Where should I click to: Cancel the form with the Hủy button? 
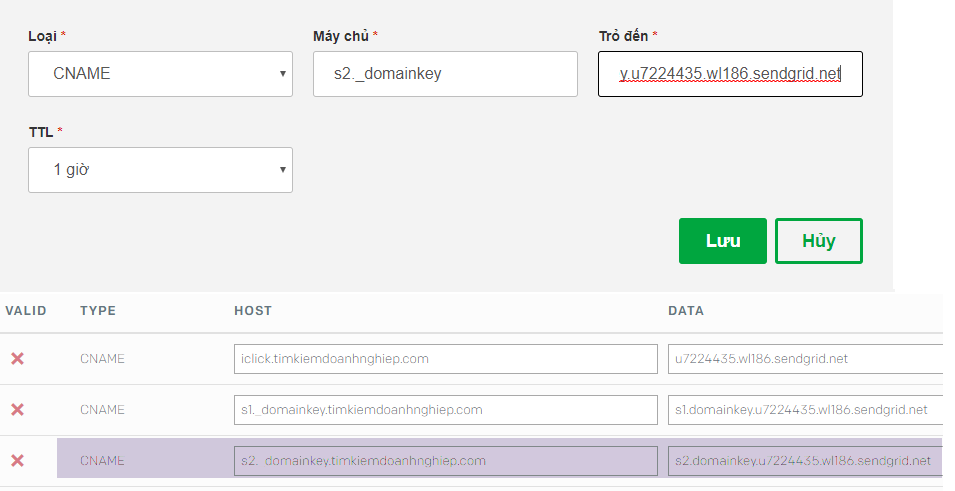pos(819,241)
